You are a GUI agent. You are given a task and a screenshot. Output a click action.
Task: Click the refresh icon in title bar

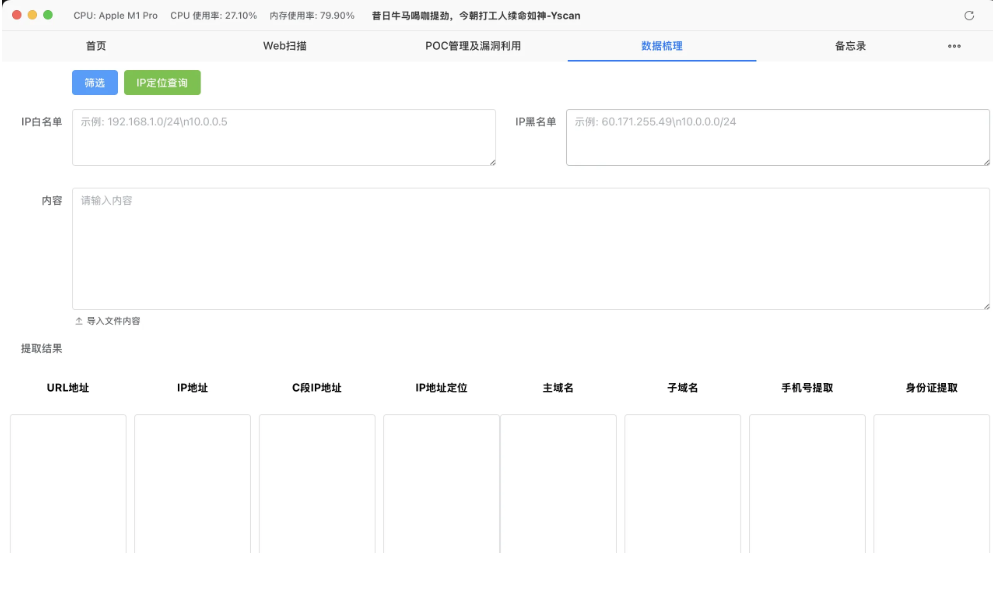point(968,16)
